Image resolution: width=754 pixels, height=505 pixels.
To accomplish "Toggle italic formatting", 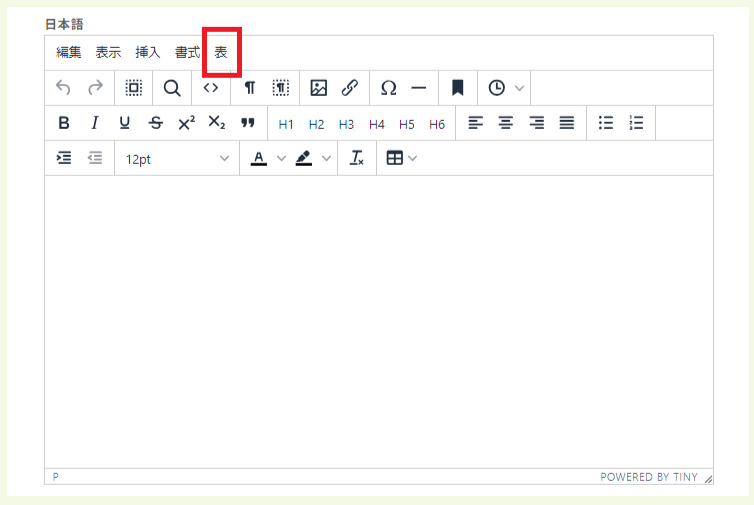I will [94, 123].
